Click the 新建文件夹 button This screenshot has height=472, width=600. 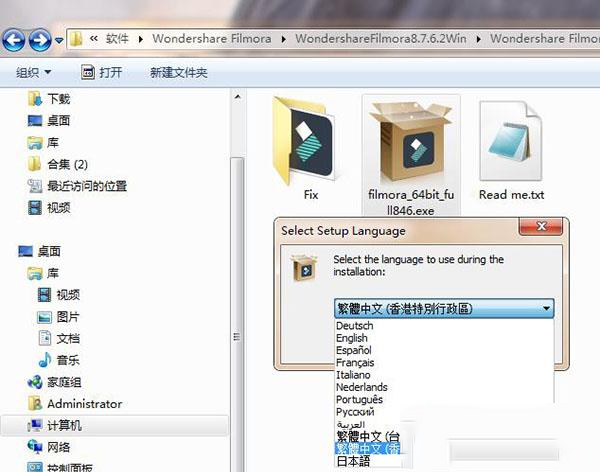[x=178, y=72]
